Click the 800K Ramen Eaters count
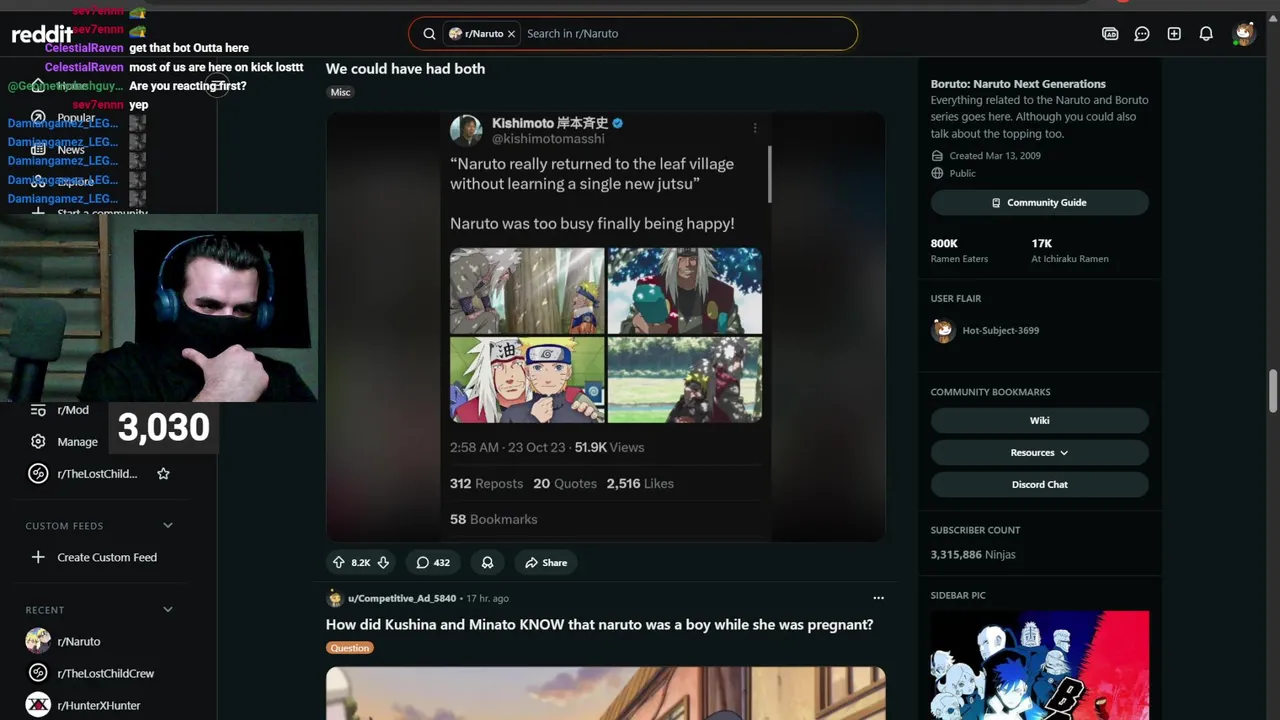1280x720 pixels. [x=959, y=250]
